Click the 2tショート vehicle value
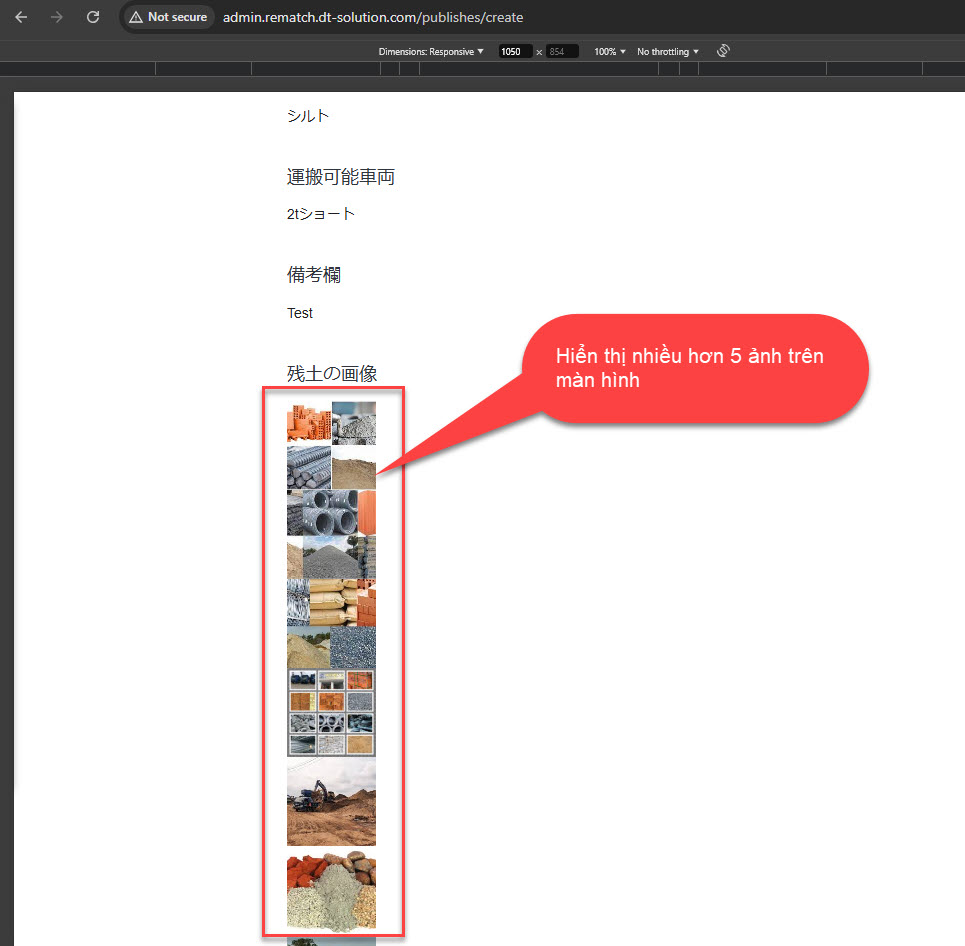 (320, 214)
